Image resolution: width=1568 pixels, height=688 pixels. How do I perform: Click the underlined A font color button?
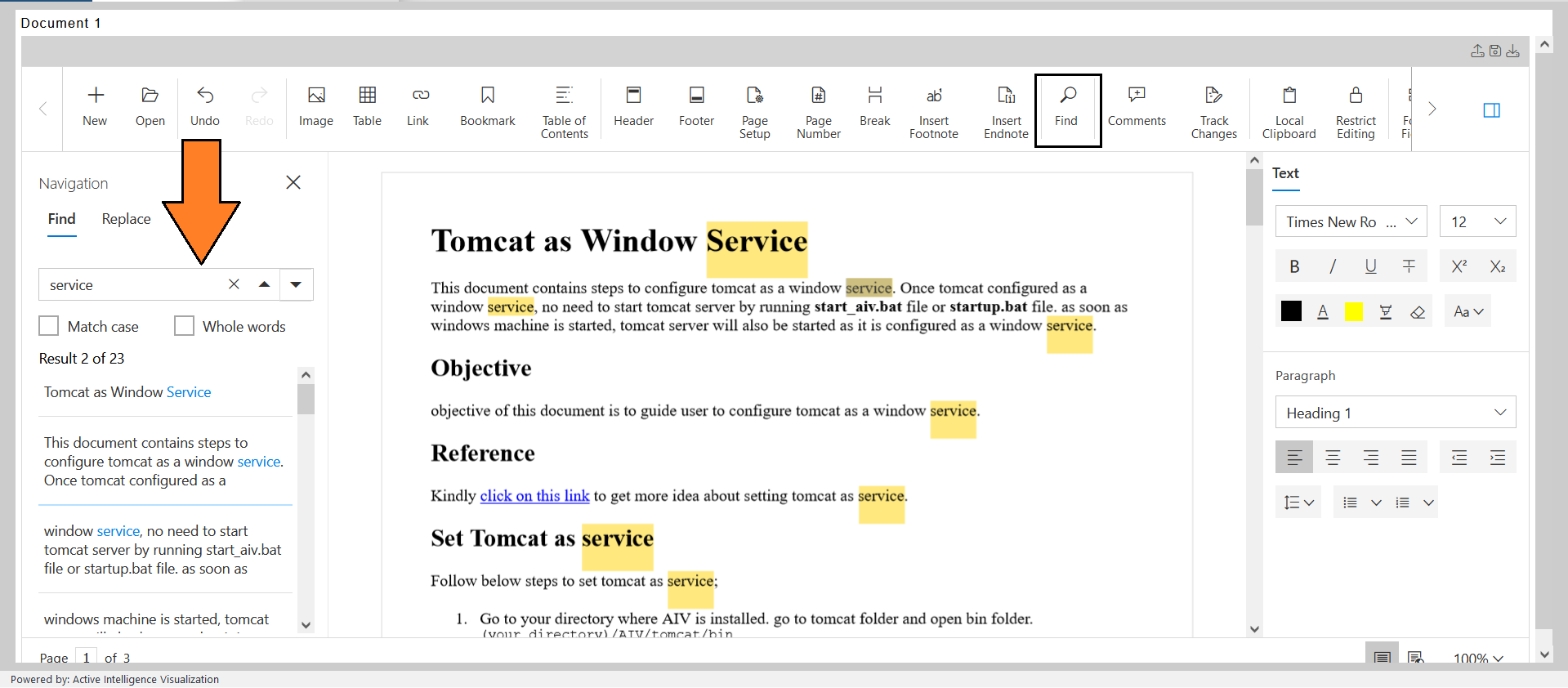coord(1323,311)
